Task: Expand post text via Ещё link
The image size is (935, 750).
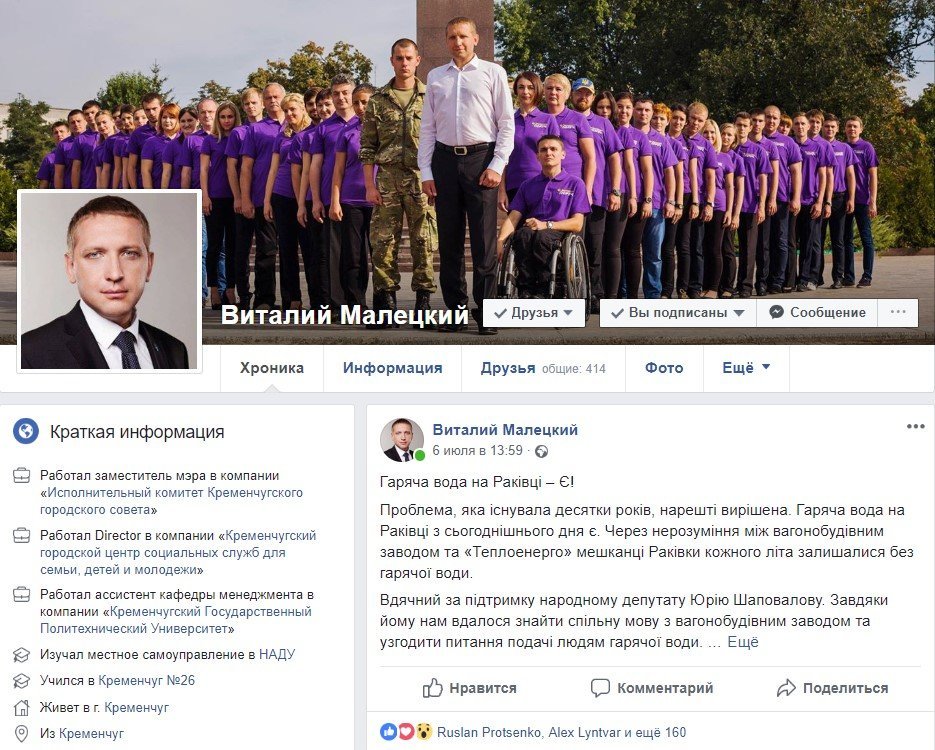Action: (743, 642)
